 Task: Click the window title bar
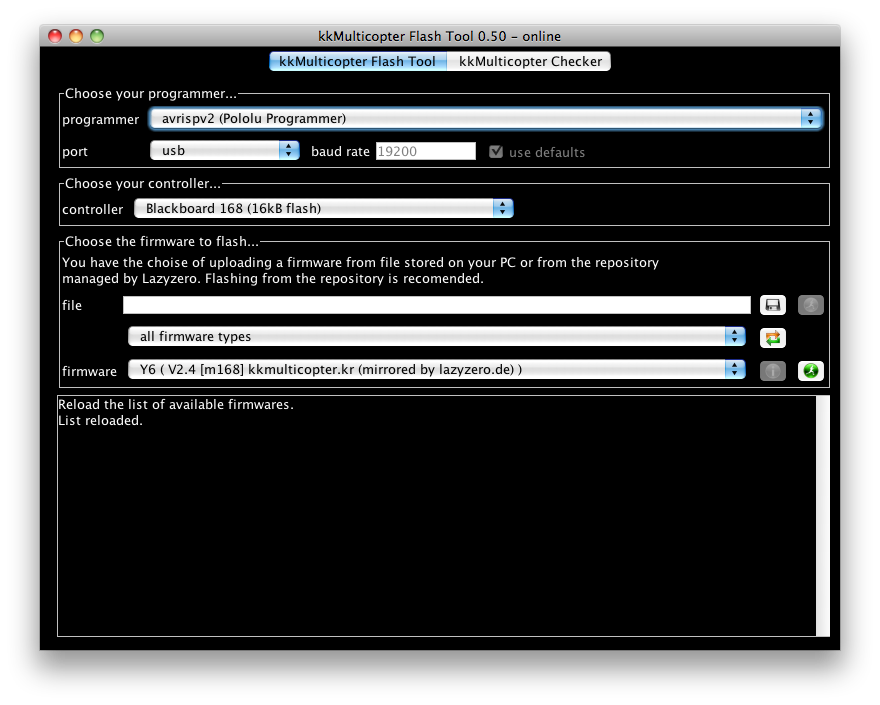pos(440,35)
